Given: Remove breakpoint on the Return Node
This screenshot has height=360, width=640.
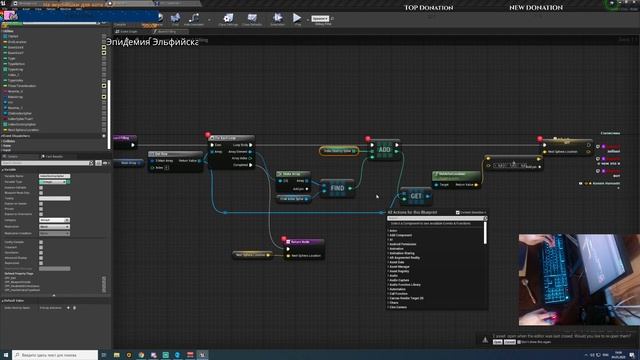Looking at the screenshot, I should (283, 239).
